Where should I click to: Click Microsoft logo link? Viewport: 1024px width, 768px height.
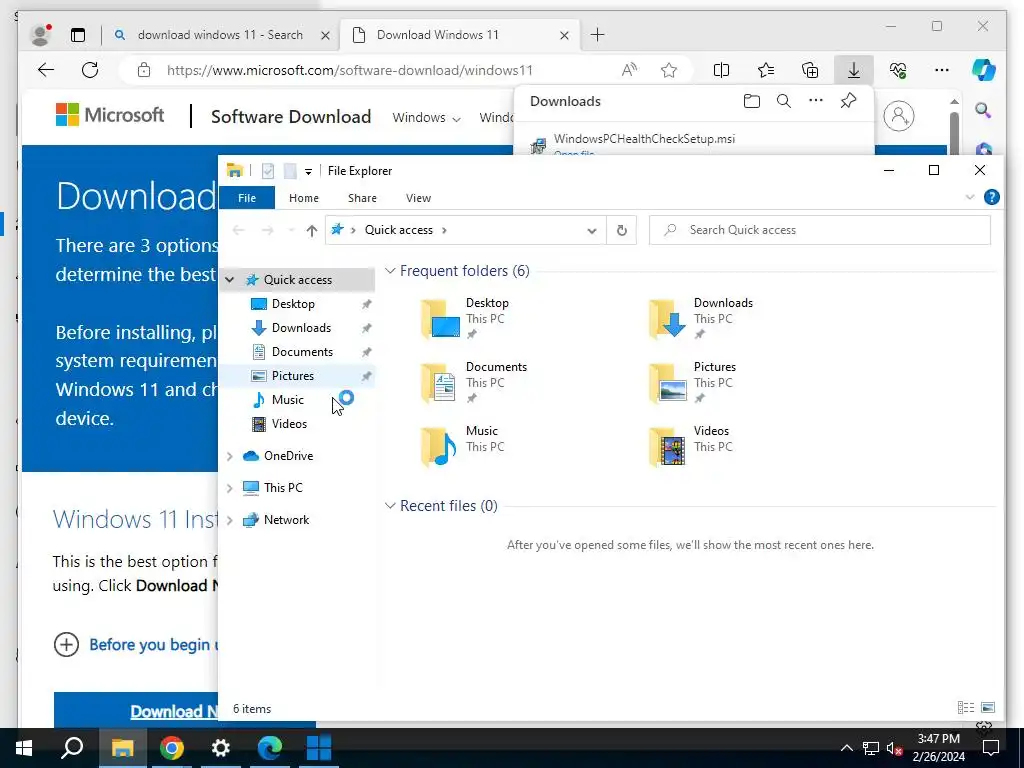[110, 115]
